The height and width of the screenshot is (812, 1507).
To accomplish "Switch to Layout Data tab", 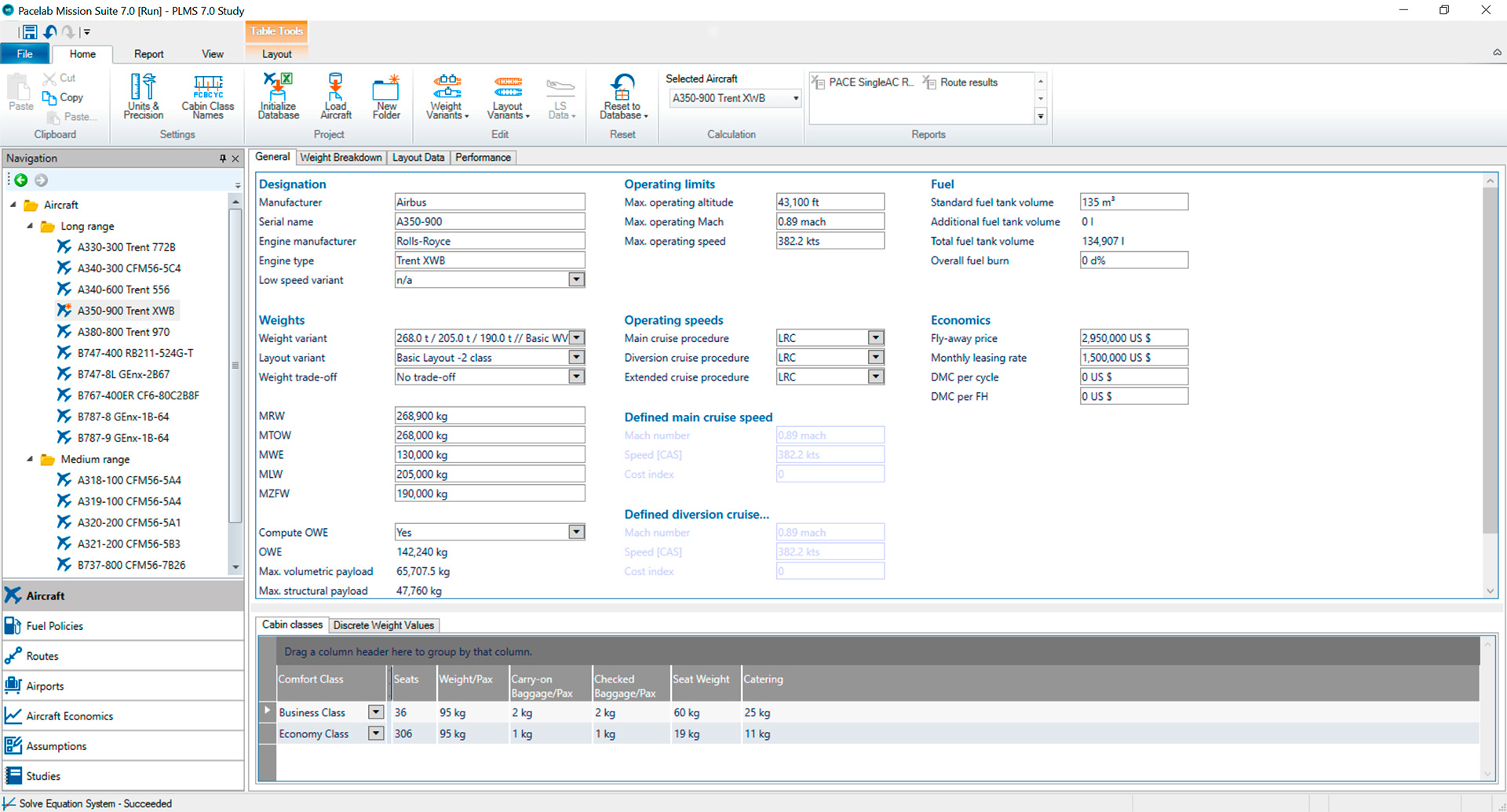I will tap(418, 158).
